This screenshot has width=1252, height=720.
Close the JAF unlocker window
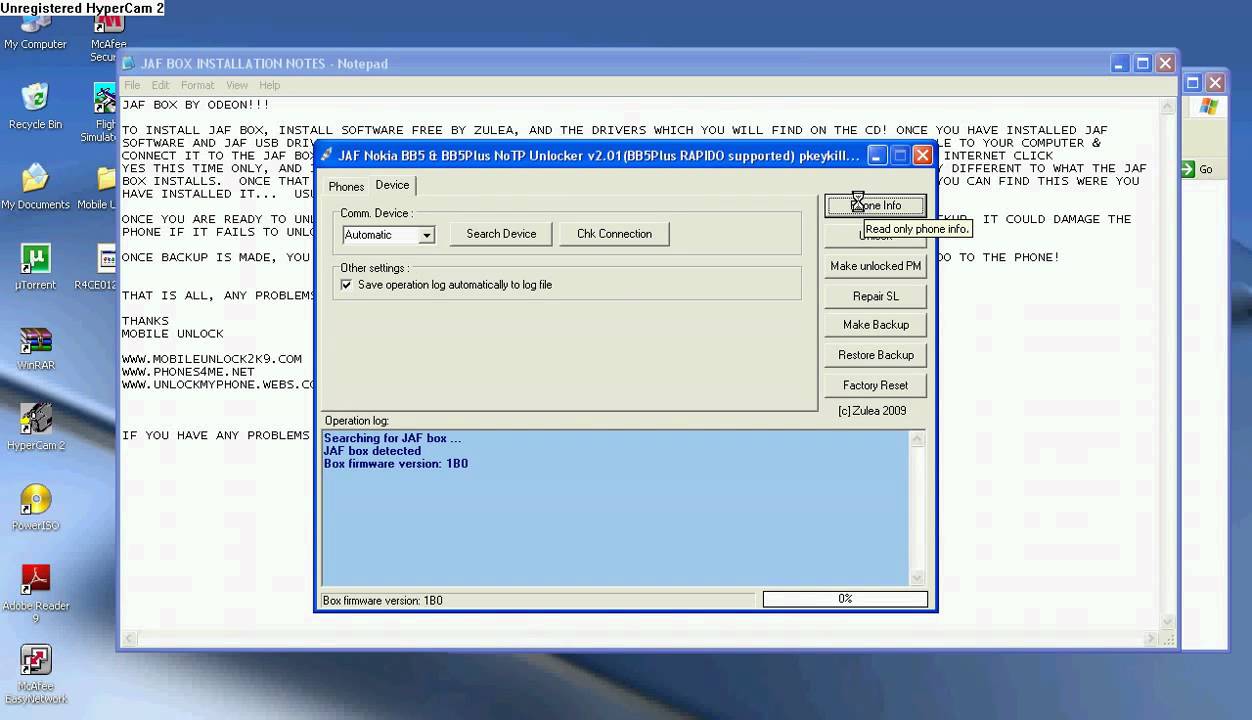pos(922,155)
